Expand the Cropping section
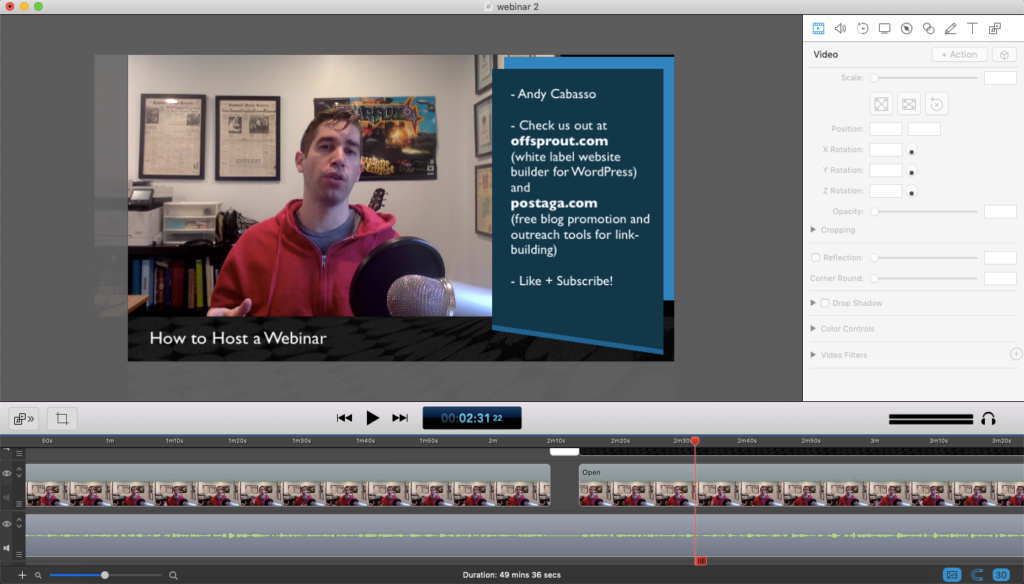The image size is (1024, 584). (x=813, y=230)
